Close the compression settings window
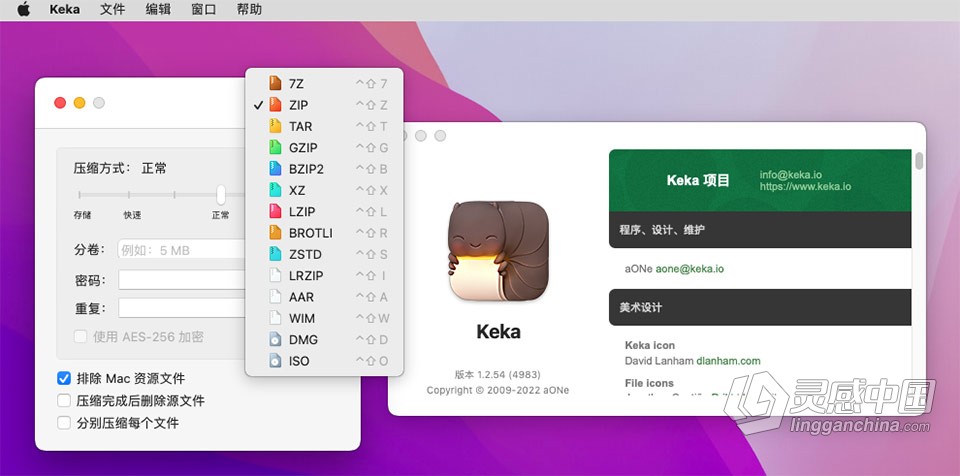The image size is (960, 476). pyautogui.click(x=60, y=103)
